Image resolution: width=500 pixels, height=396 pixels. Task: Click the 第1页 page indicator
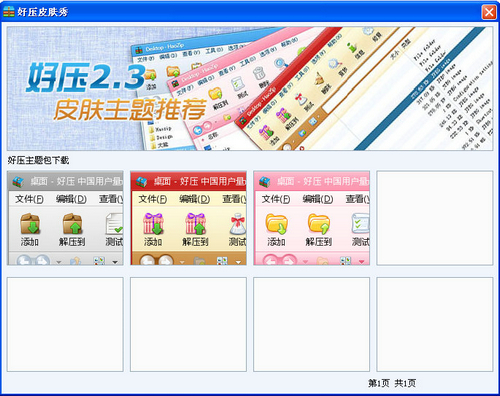coord(379,383)
